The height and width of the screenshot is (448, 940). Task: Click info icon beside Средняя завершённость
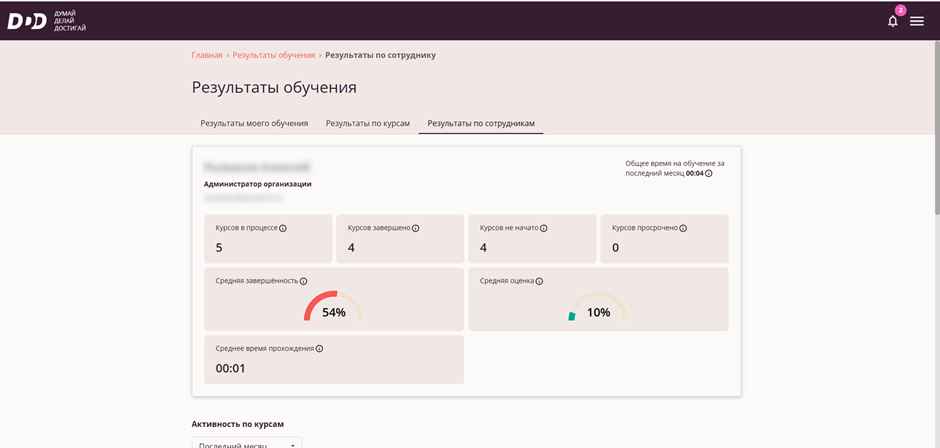[303, 281]
